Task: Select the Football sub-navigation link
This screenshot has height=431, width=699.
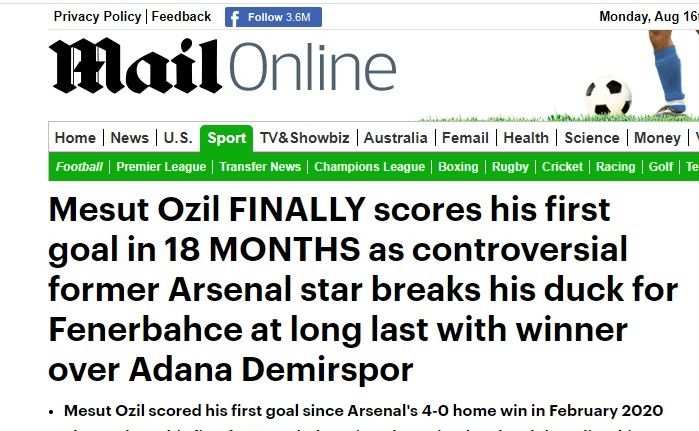Action: click(79, 167)
